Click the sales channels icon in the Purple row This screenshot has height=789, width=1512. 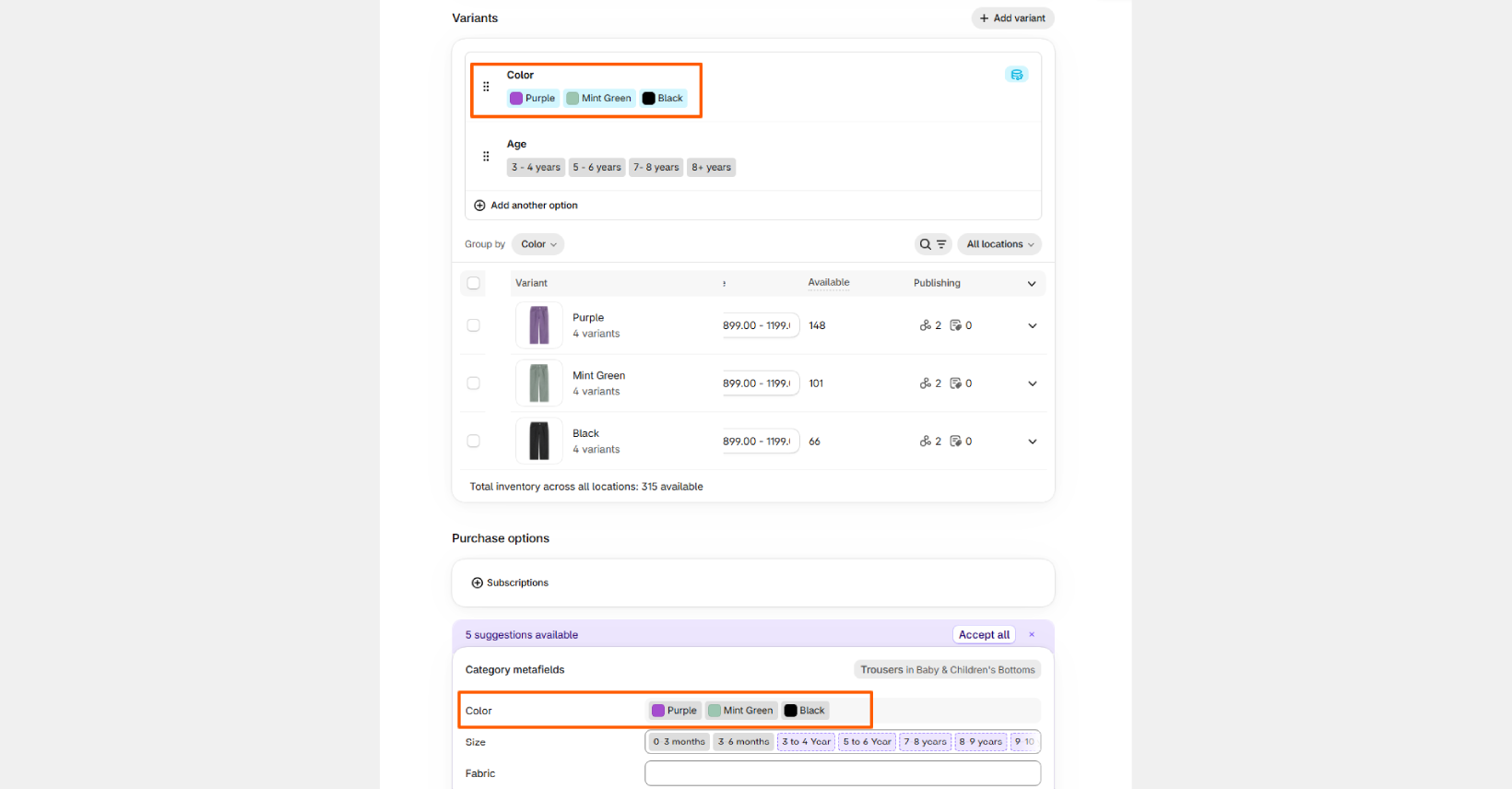coord(926,325)
